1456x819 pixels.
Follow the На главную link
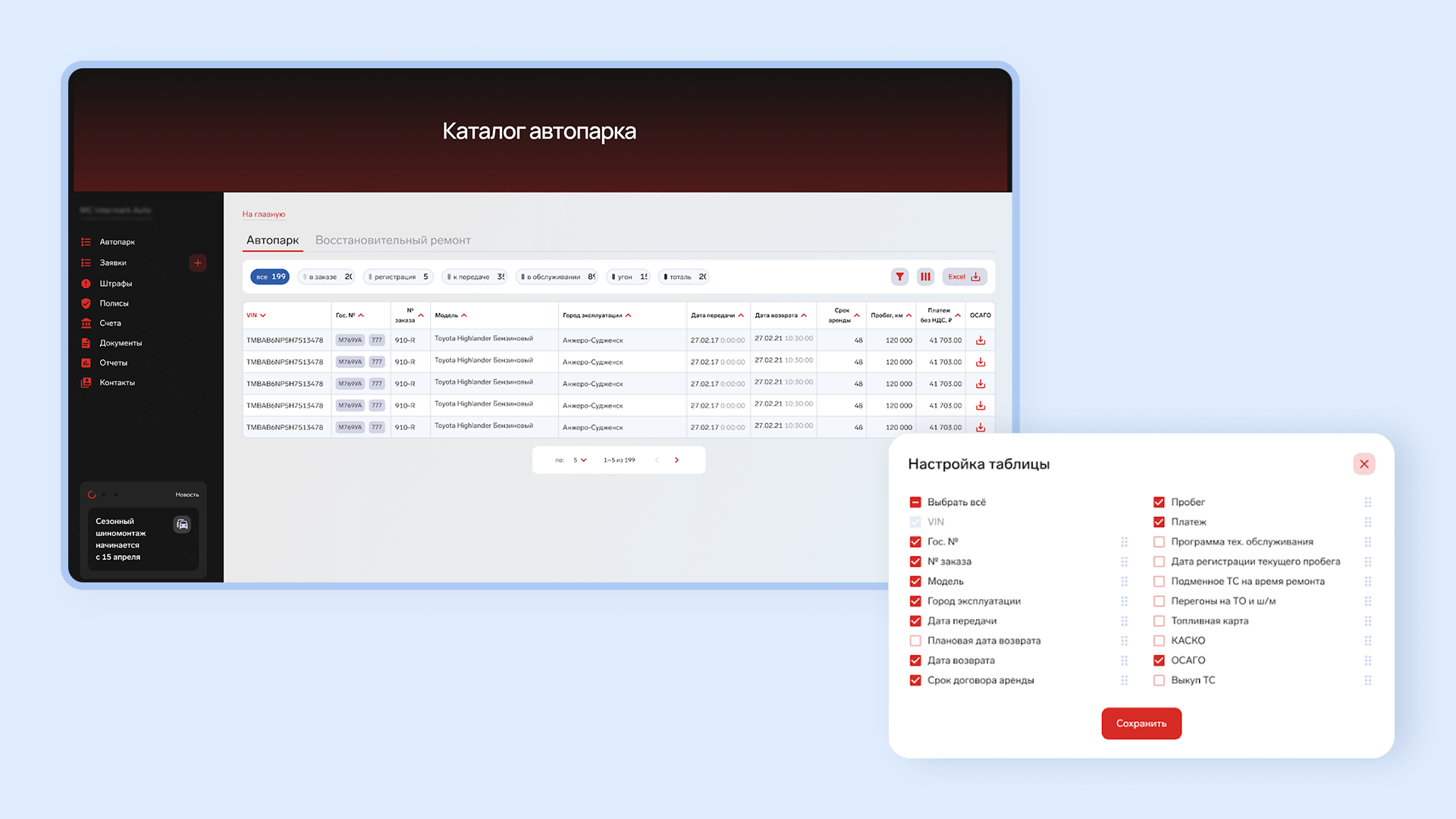coord(264,215)
